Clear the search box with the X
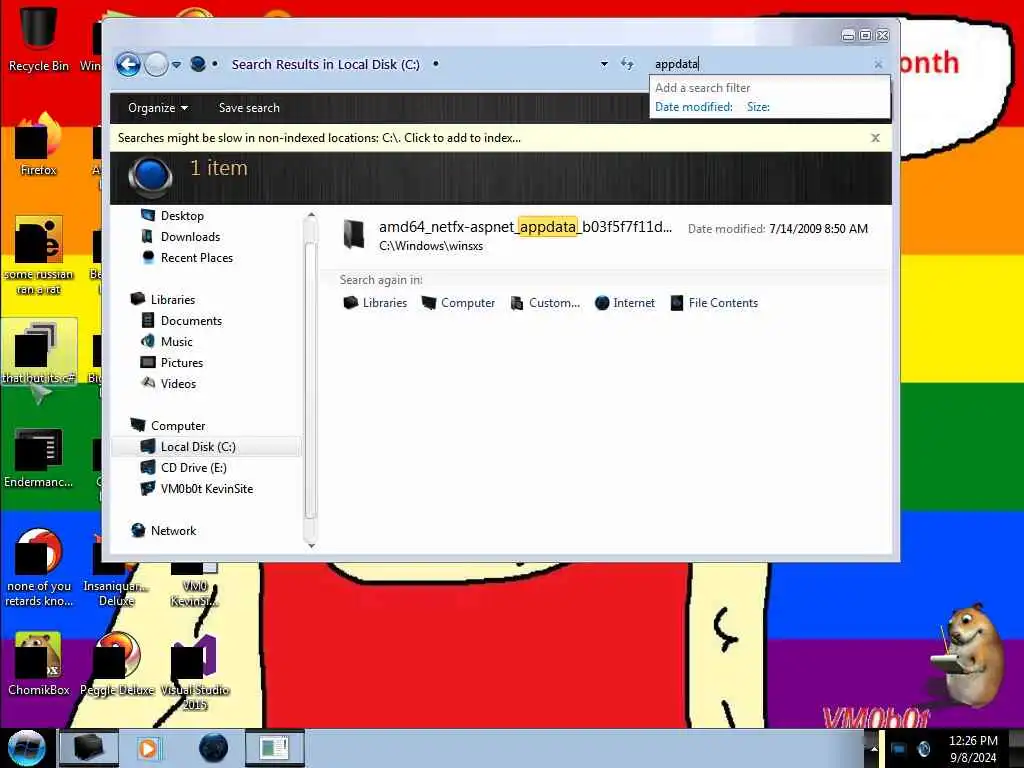 pos(878,64)
